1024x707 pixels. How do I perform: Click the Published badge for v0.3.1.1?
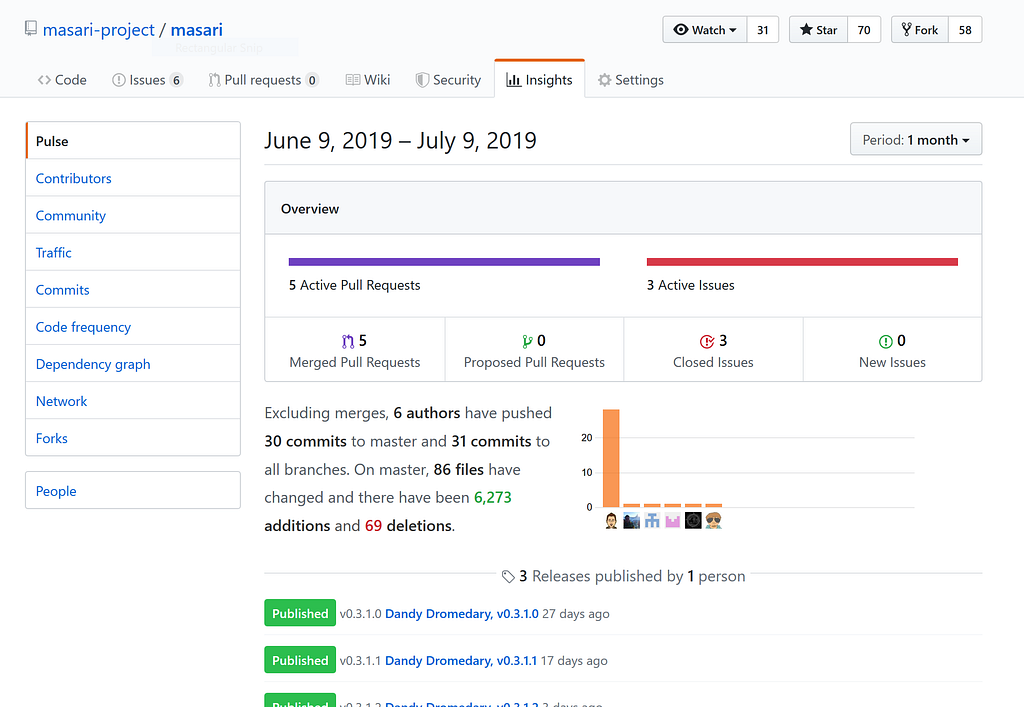coord(300,660)
